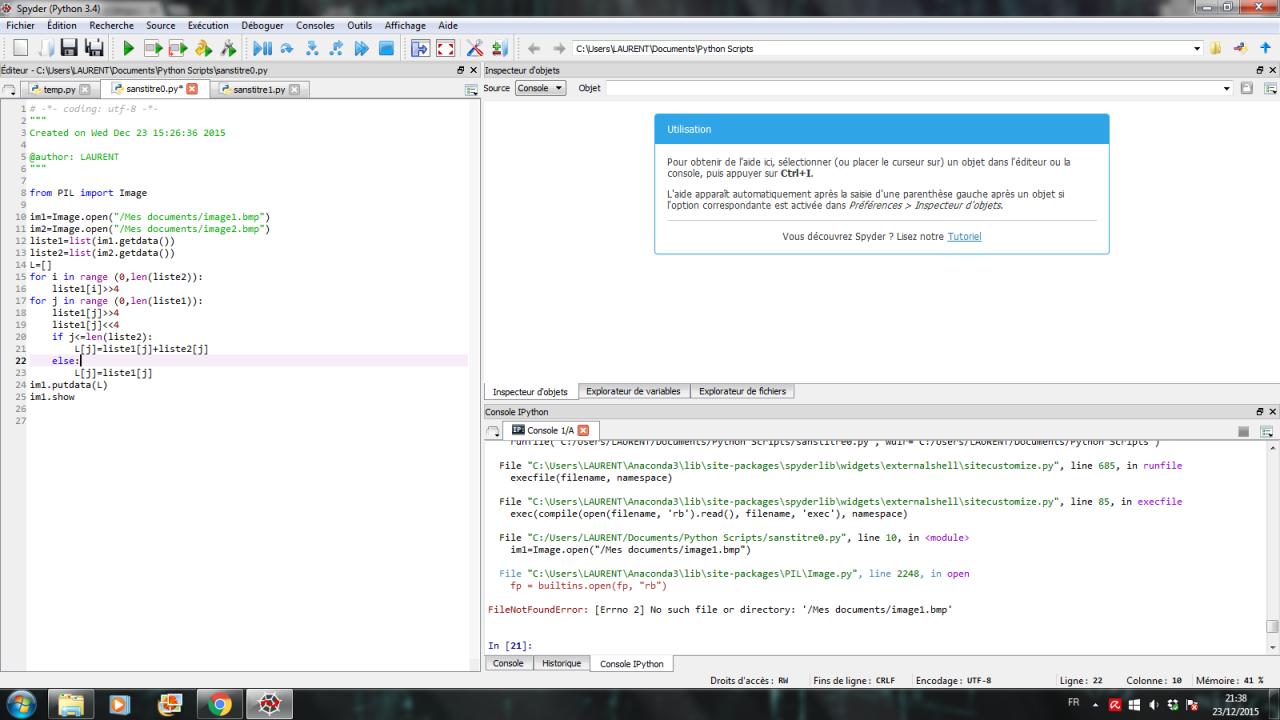Maximize the current pane
Image resolution: width=1280 pixels, height=720 pixels.
tap(420, 48)
